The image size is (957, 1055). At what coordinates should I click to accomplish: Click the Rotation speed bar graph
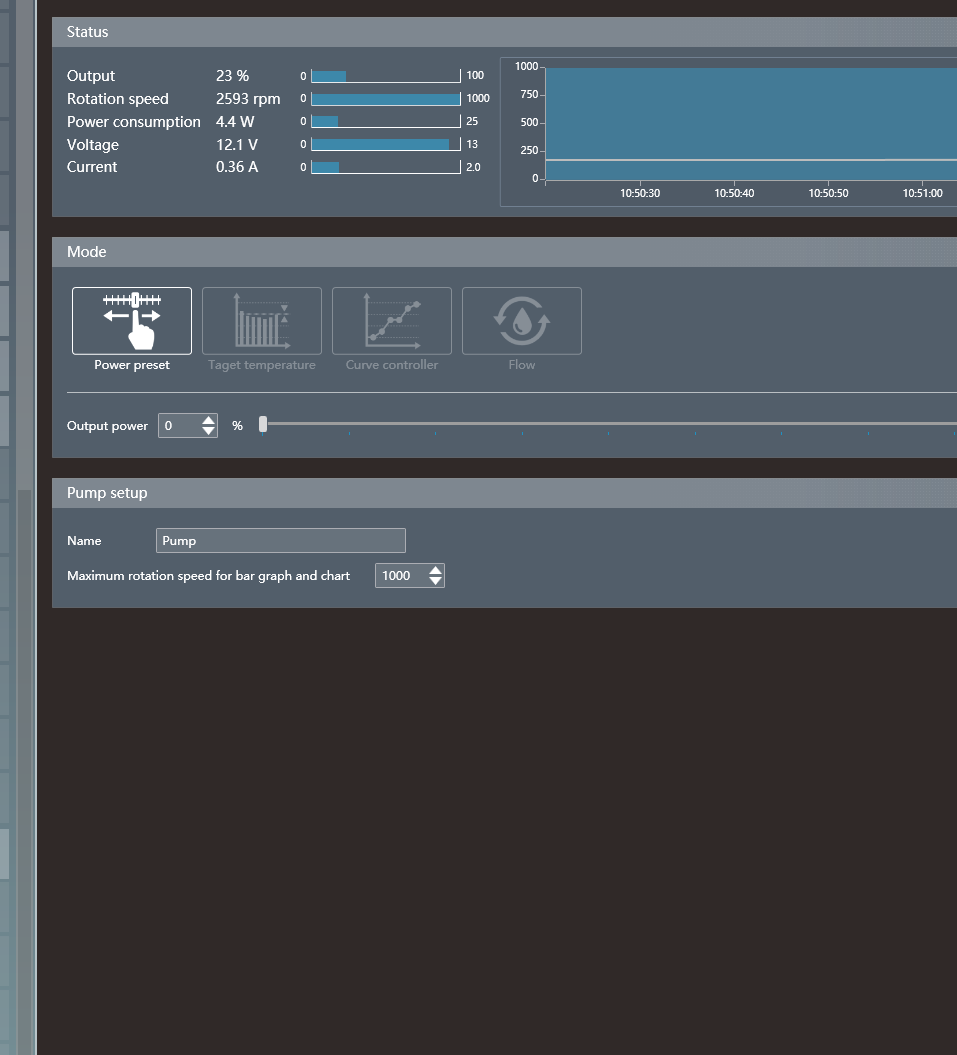click(386, 99)
